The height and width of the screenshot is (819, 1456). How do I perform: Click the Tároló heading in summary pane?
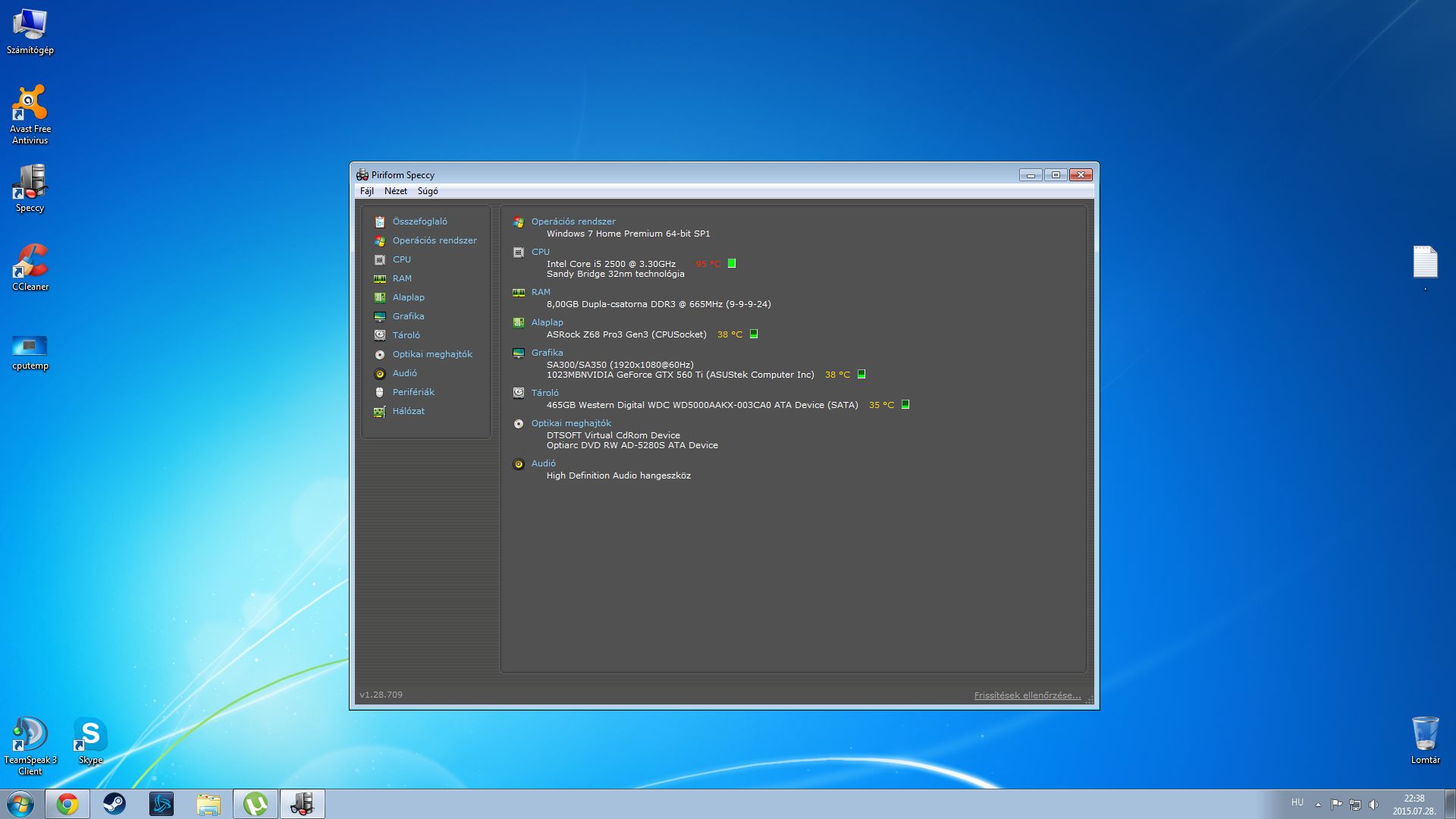(x=544, y=393)
